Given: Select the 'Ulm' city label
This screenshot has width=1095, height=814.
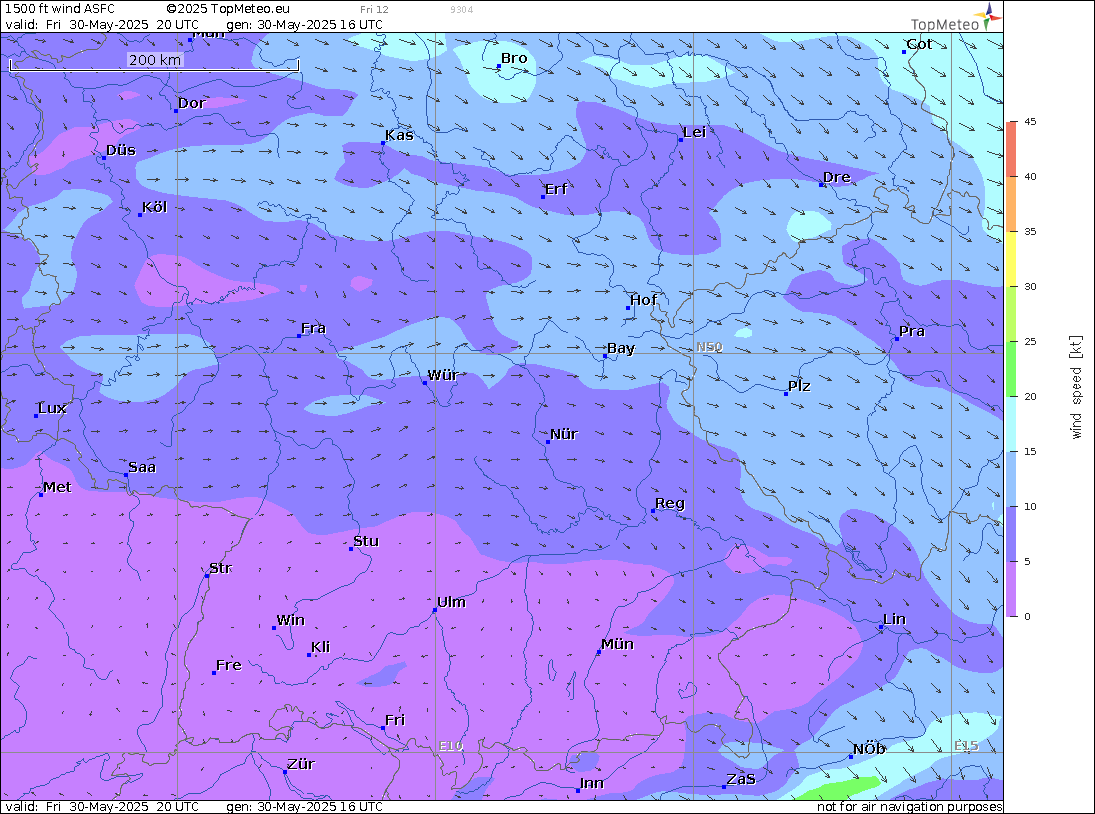Looking at the screenshot, I should point(451,602).
